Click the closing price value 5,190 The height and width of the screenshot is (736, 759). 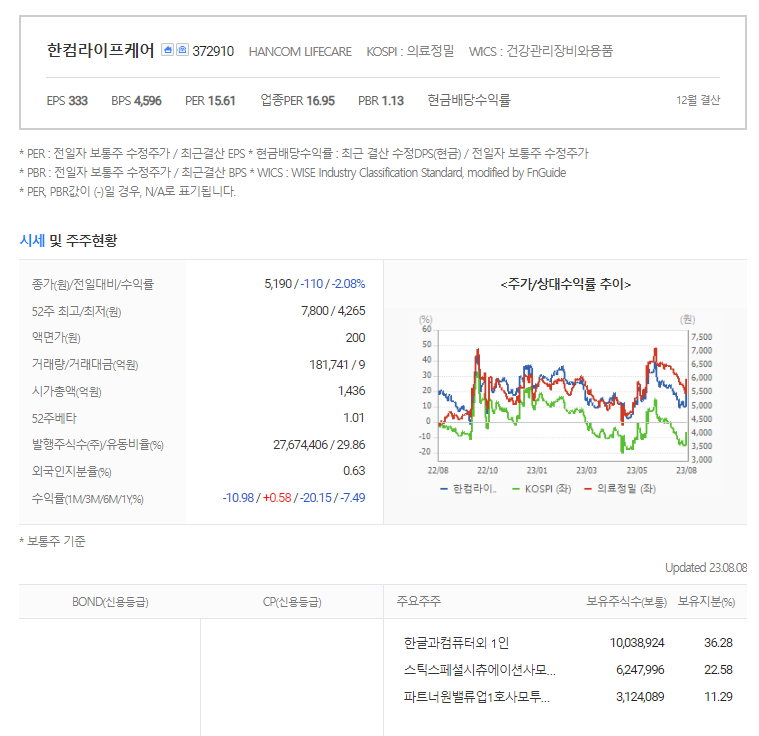[x=278, y=284]
